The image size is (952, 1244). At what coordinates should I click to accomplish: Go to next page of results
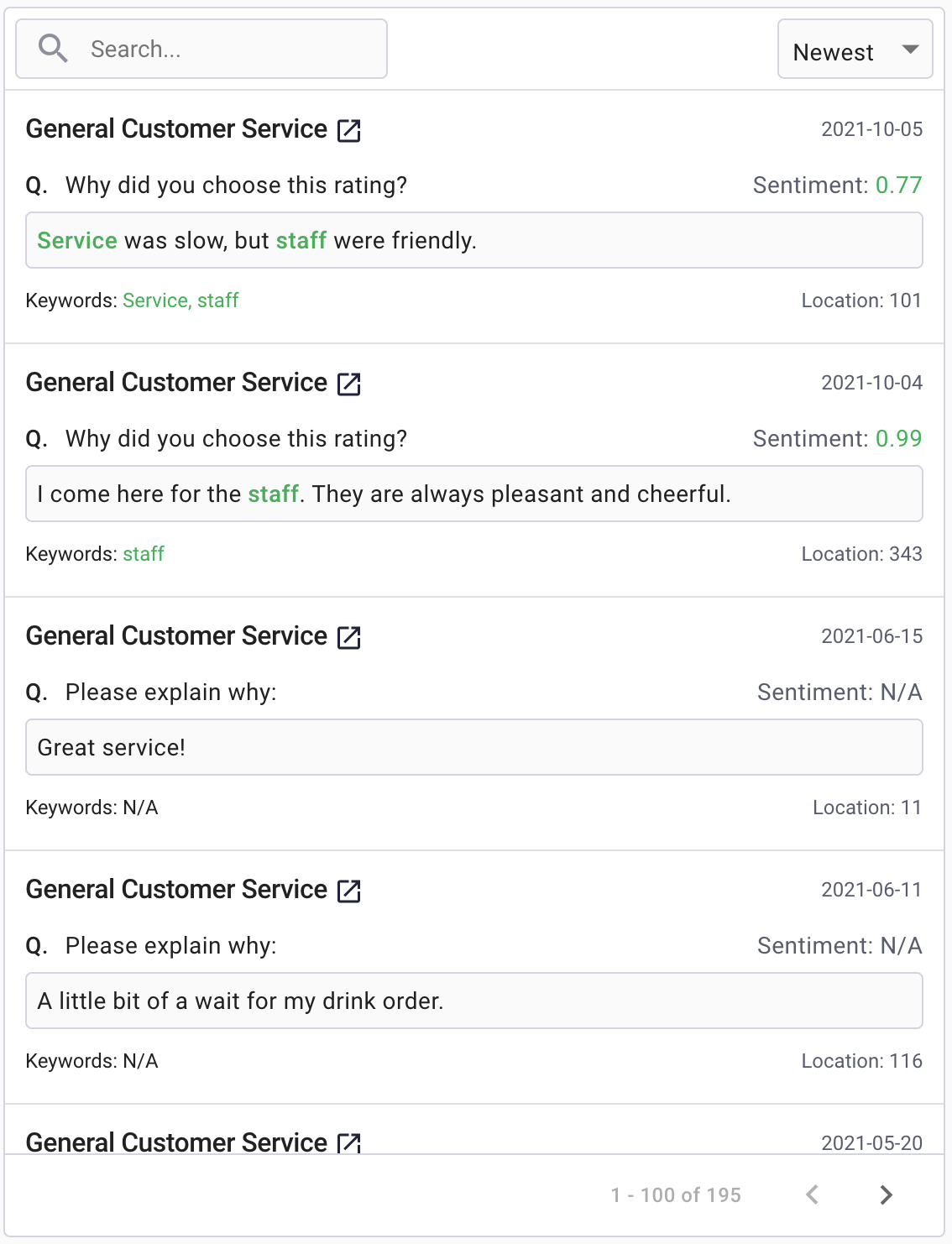pyautogui.click(x=886, y=1194)
